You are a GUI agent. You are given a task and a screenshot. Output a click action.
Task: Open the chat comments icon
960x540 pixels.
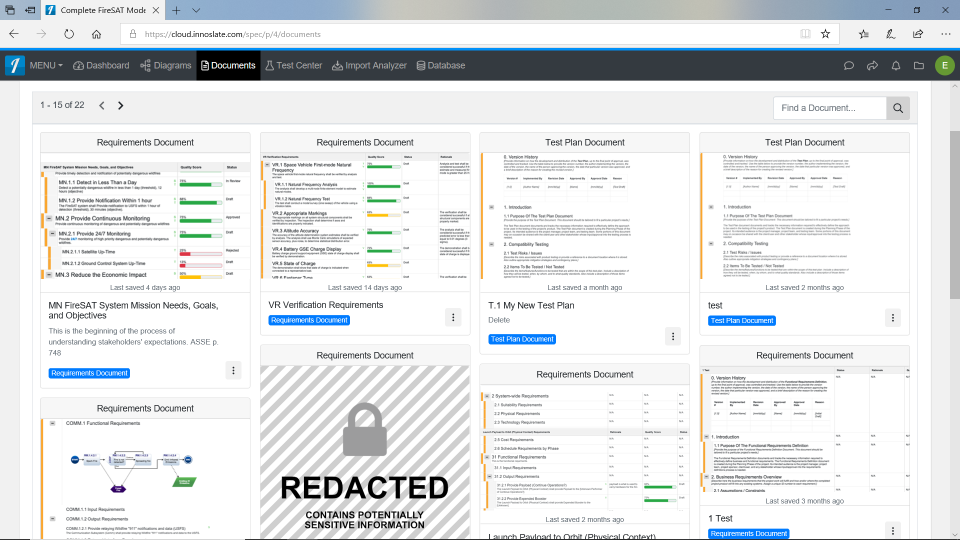[x=849, y=66]
